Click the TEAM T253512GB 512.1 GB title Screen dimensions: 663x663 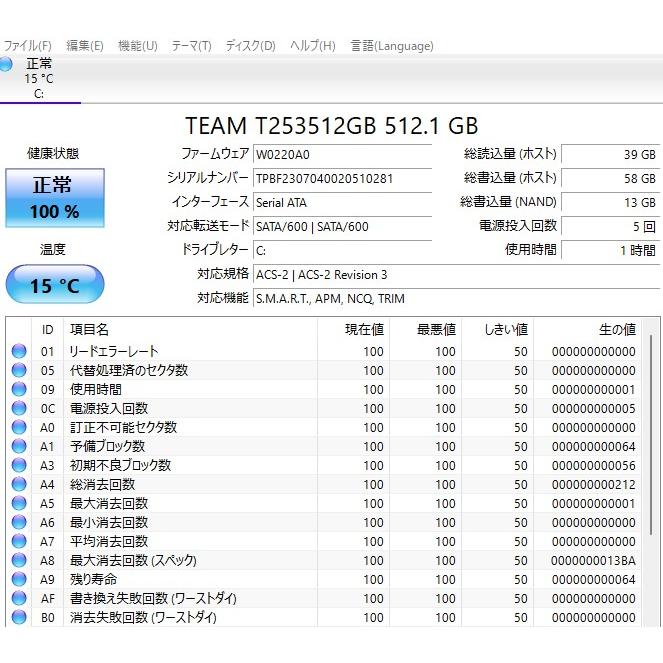coord(332,126)
